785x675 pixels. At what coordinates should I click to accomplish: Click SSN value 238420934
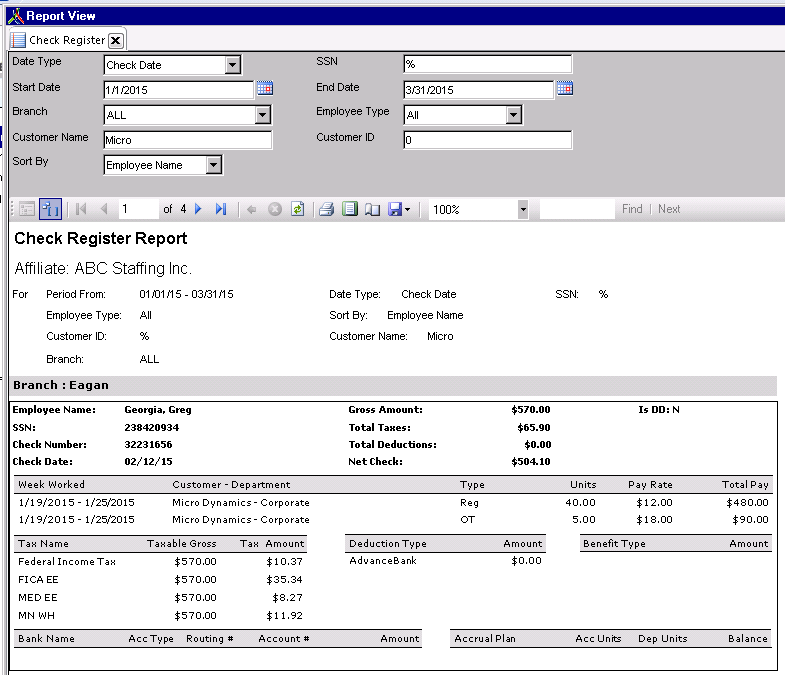[152, 427]
